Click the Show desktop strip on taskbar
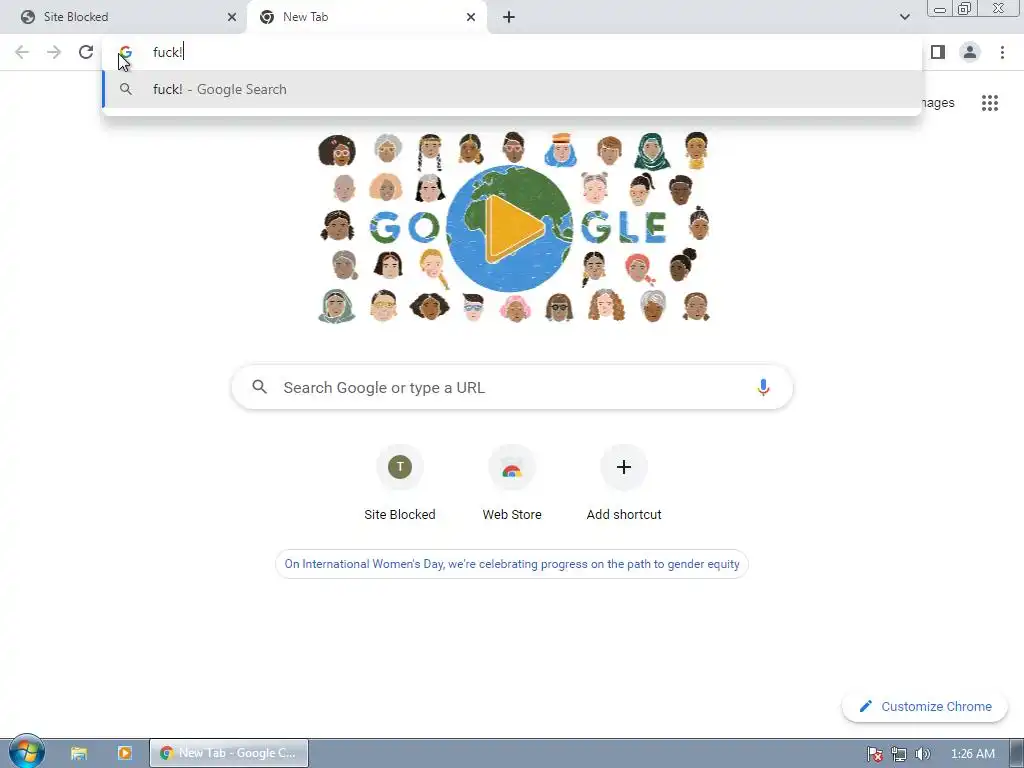This screenshot has height=768, width=1024. coord(1017,753)
